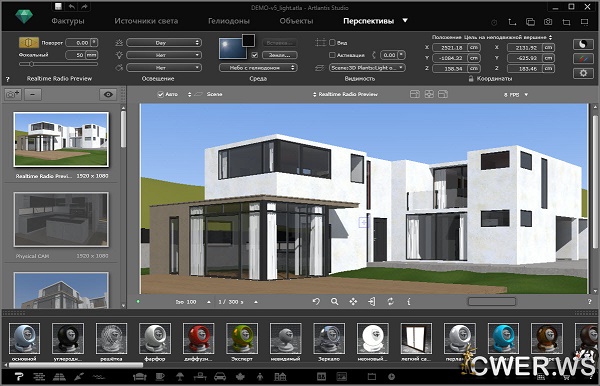The width and height of the screenshot is (600, 386).
Task: Click the middle display layout icon
Action: (x=429, y=94)
